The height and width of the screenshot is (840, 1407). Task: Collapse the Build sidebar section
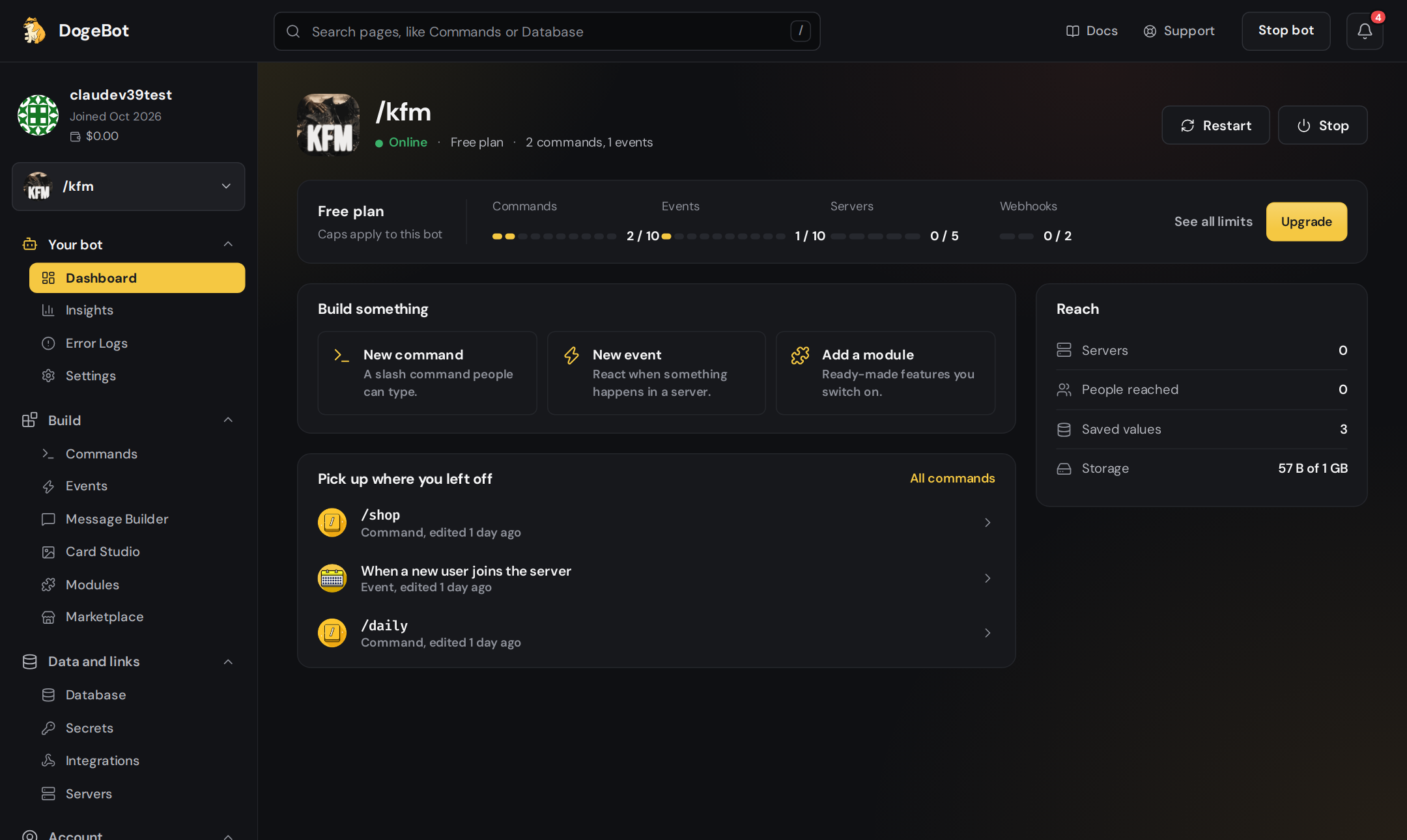pyautogui.click(x=228, y=420)
